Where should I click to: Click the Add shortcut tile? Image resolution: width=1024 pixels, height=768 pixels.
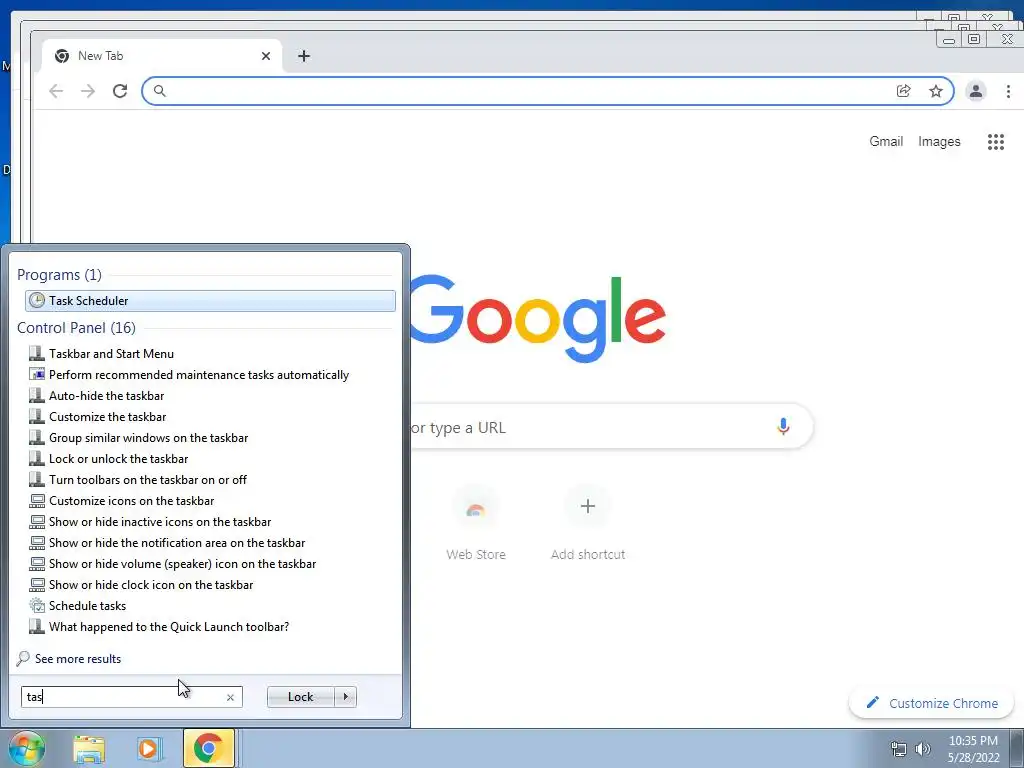[x=588, y=524]
